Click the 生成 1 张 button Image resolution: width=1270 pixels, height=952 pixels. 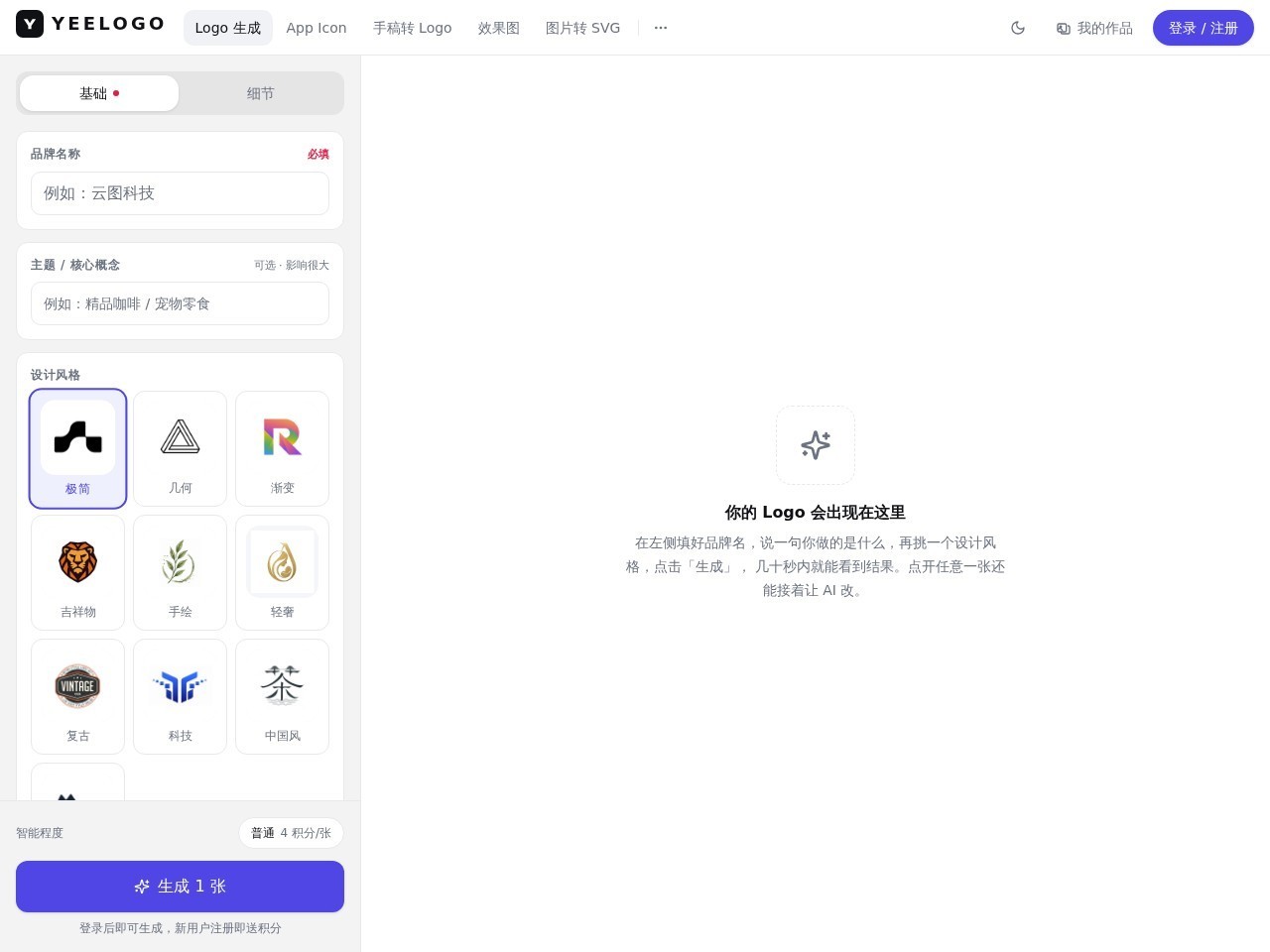point(180,887)
